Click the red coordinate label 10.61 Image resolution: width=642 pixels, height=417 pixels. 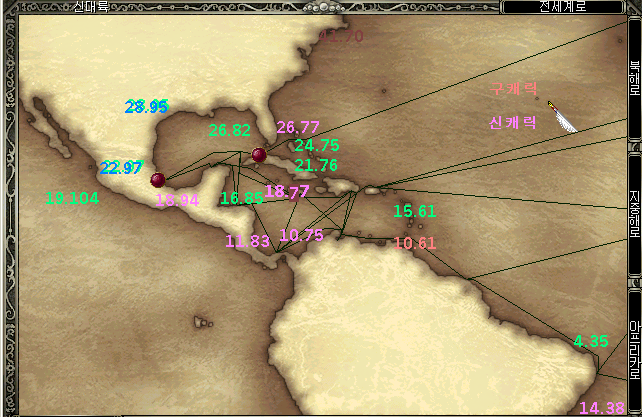(414, 243)
